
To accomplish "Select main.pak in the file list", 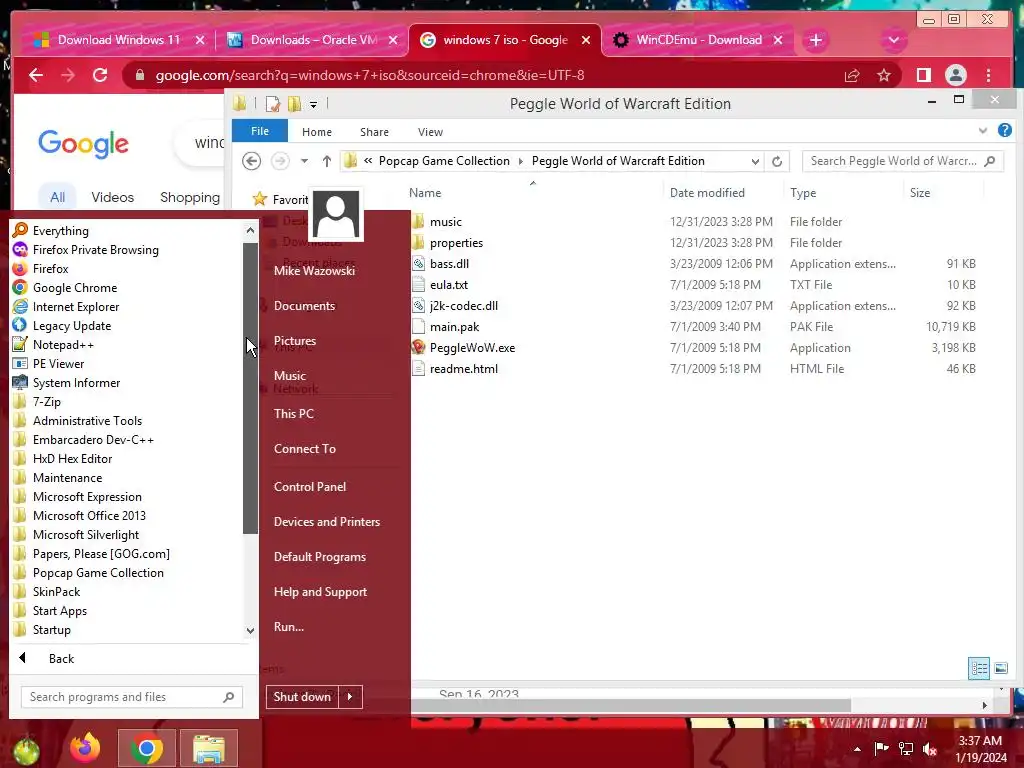I will pos(455,327).
